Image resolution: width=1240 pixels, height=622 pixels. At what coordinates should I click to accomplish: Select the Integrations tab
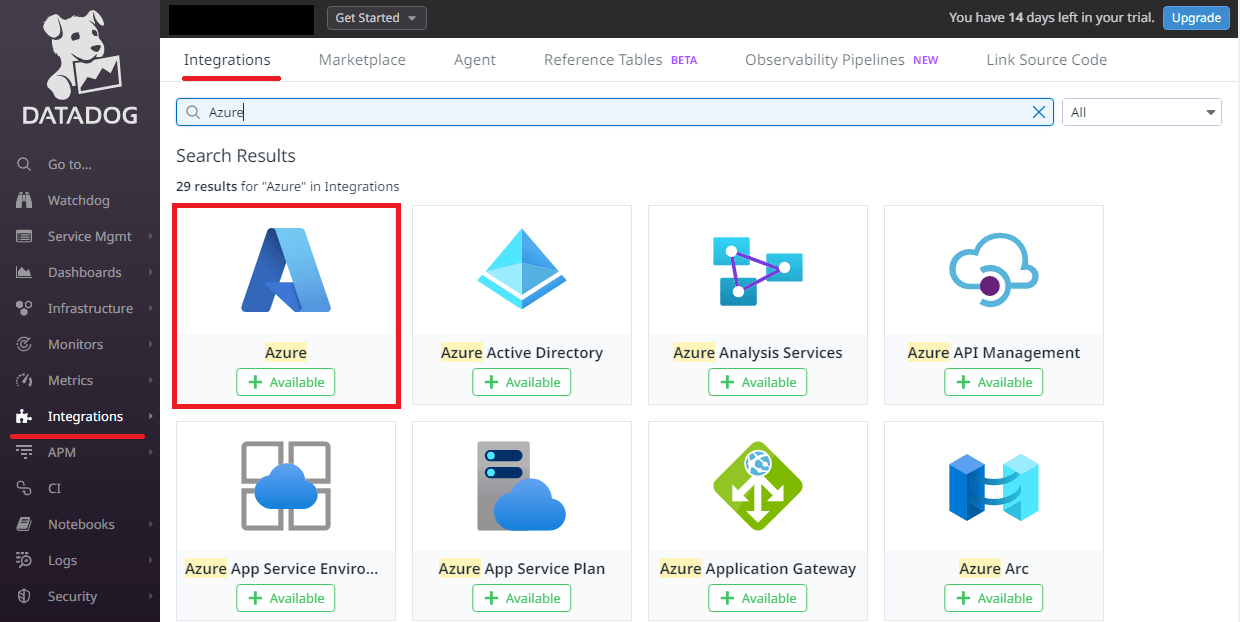227,60
